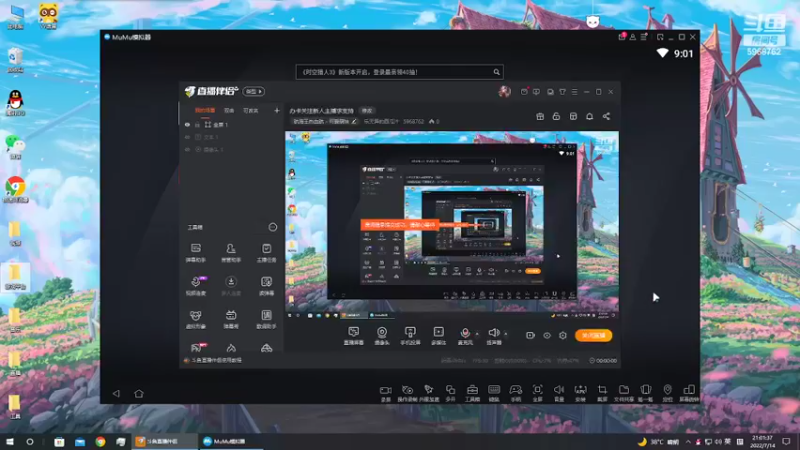Click the share icon above the preview

coord(606,117)
